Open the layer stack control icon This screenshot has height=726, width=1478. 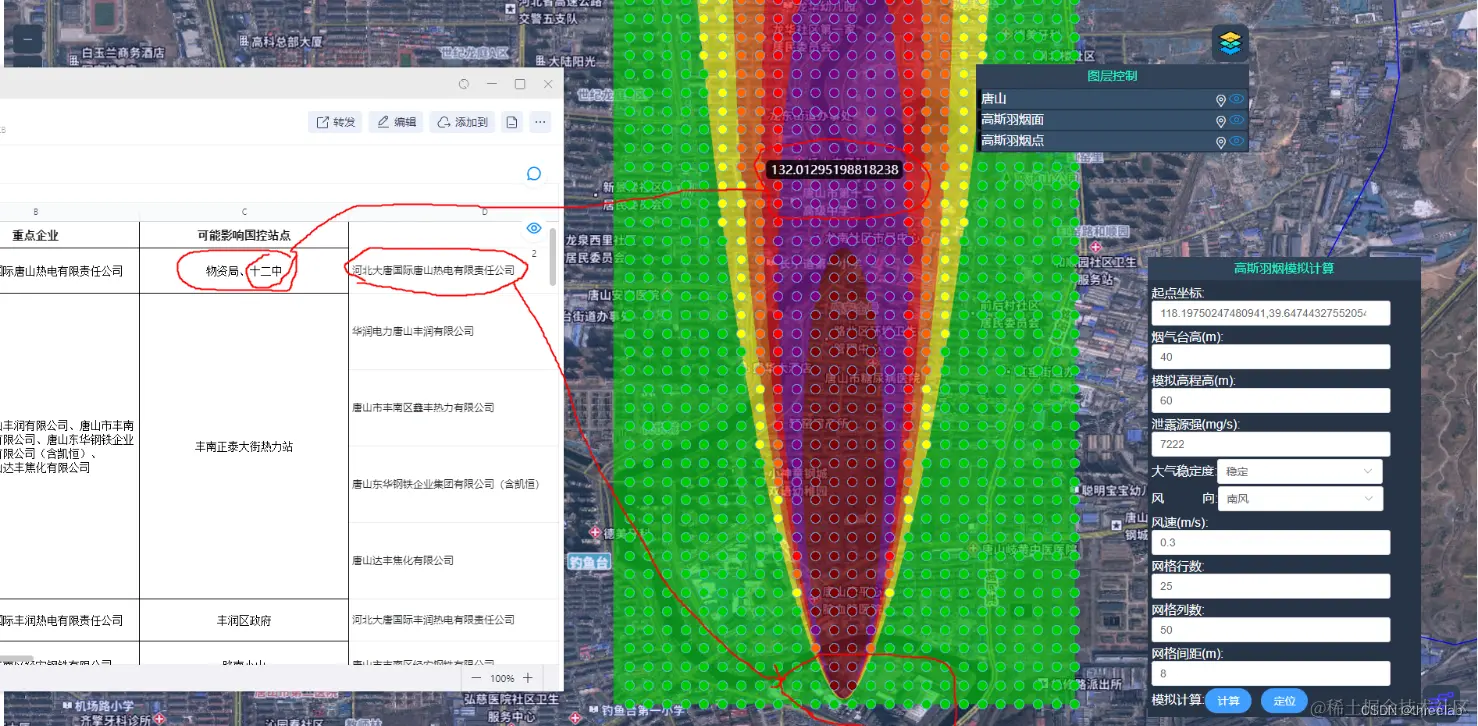(x=1230, y=43)
